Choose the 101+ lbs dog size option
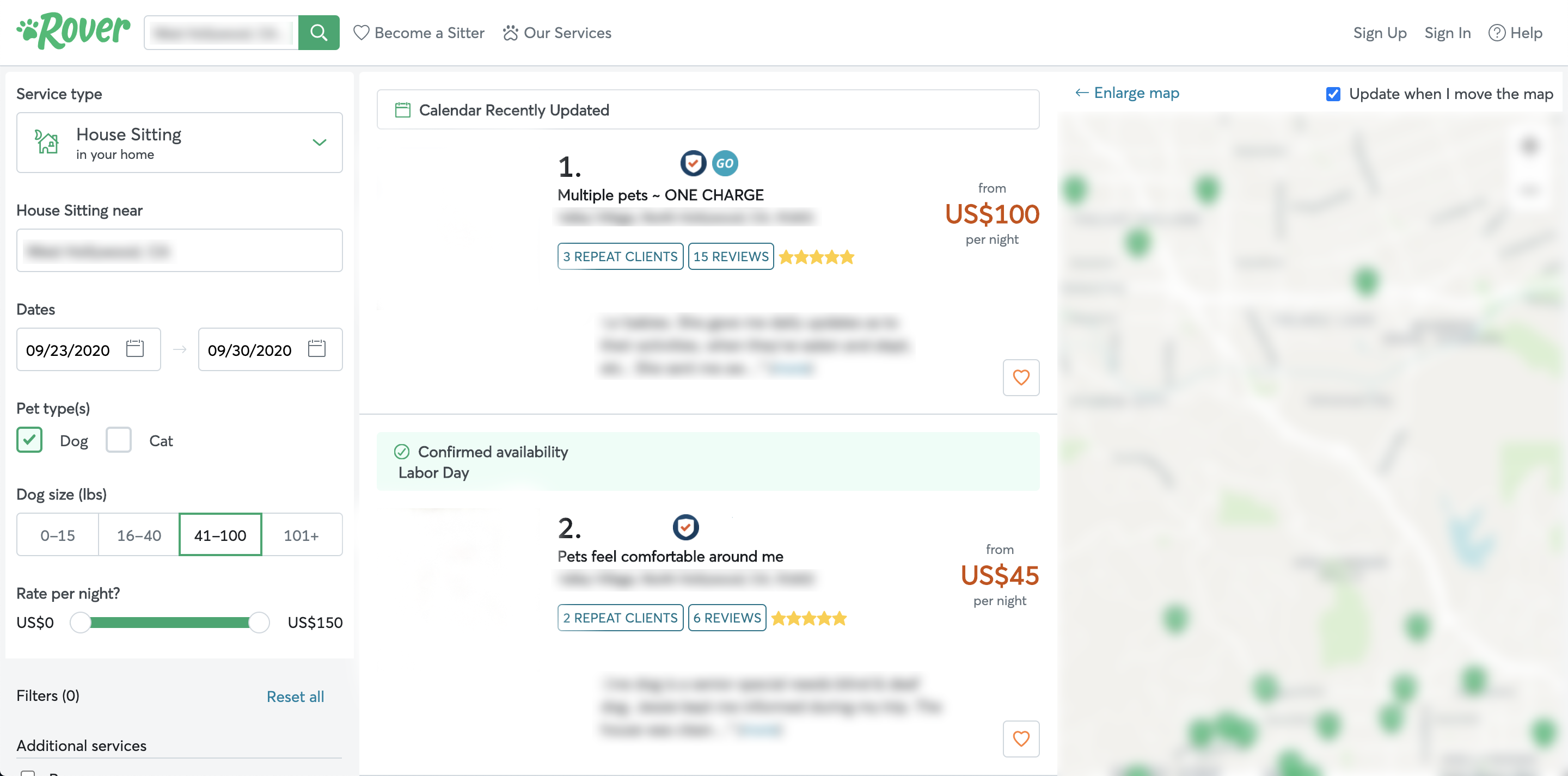This screenshot has width=1568, height=776. tap(301, 535)
